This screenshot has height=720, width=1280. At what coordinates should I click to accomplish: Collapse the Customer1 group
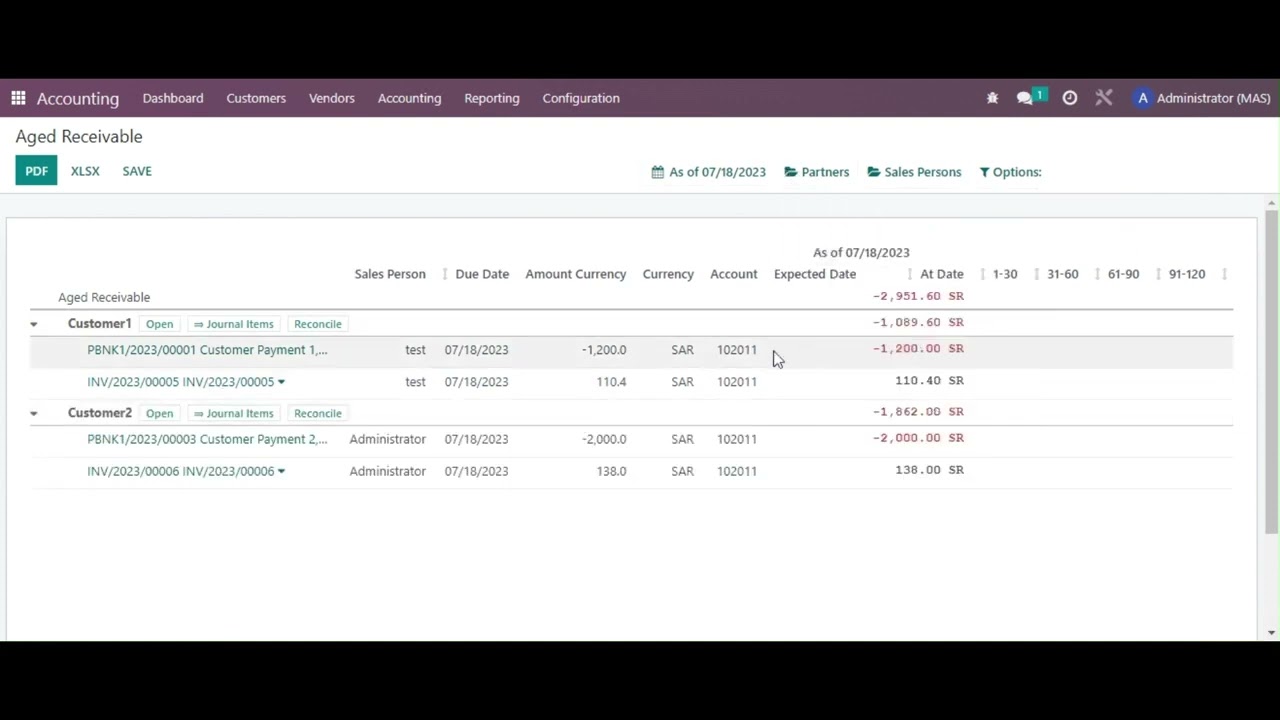(34, 324)
